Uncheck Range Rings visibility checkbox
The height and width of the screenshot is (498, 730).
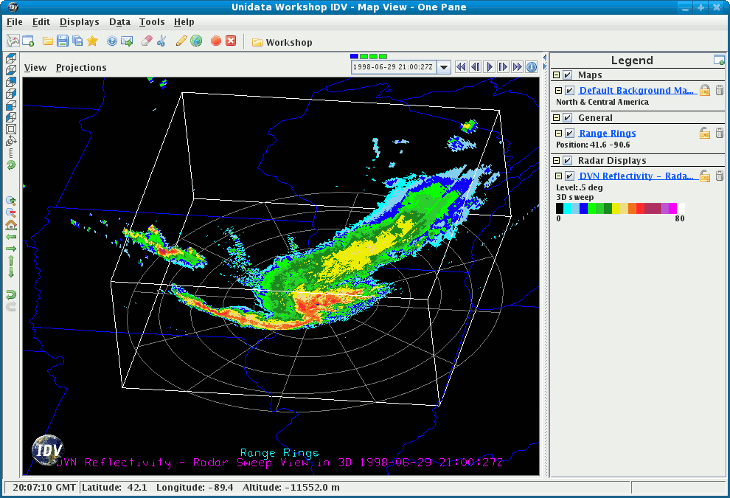[569, 133]
